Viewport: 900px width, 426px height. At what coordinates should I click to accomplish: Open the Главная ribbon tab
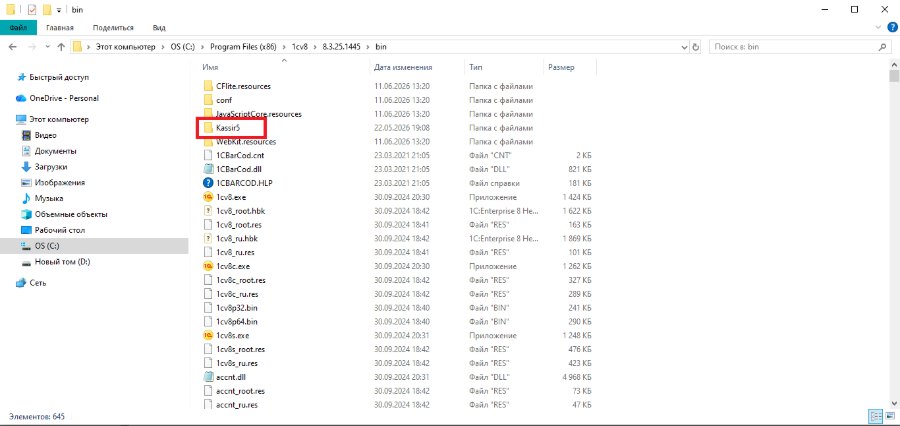(x=60, y=28)
